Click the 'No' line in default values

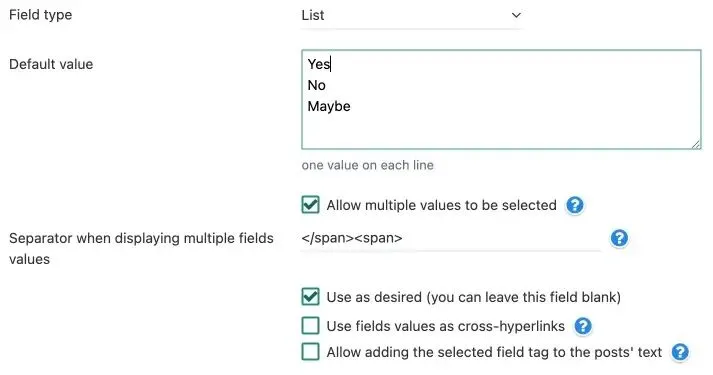click(x=316, y=85)
